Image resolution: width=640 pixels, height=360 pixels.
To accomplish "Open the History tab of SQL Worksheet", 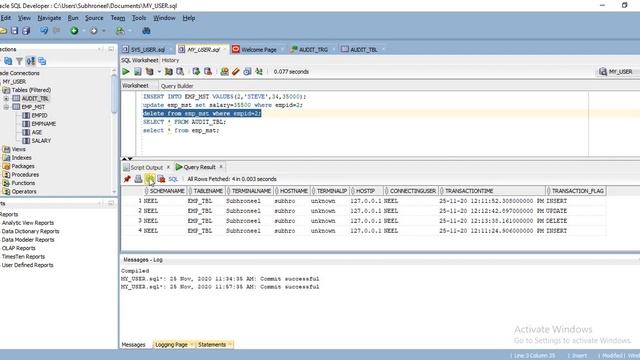I will pos(170,60).
